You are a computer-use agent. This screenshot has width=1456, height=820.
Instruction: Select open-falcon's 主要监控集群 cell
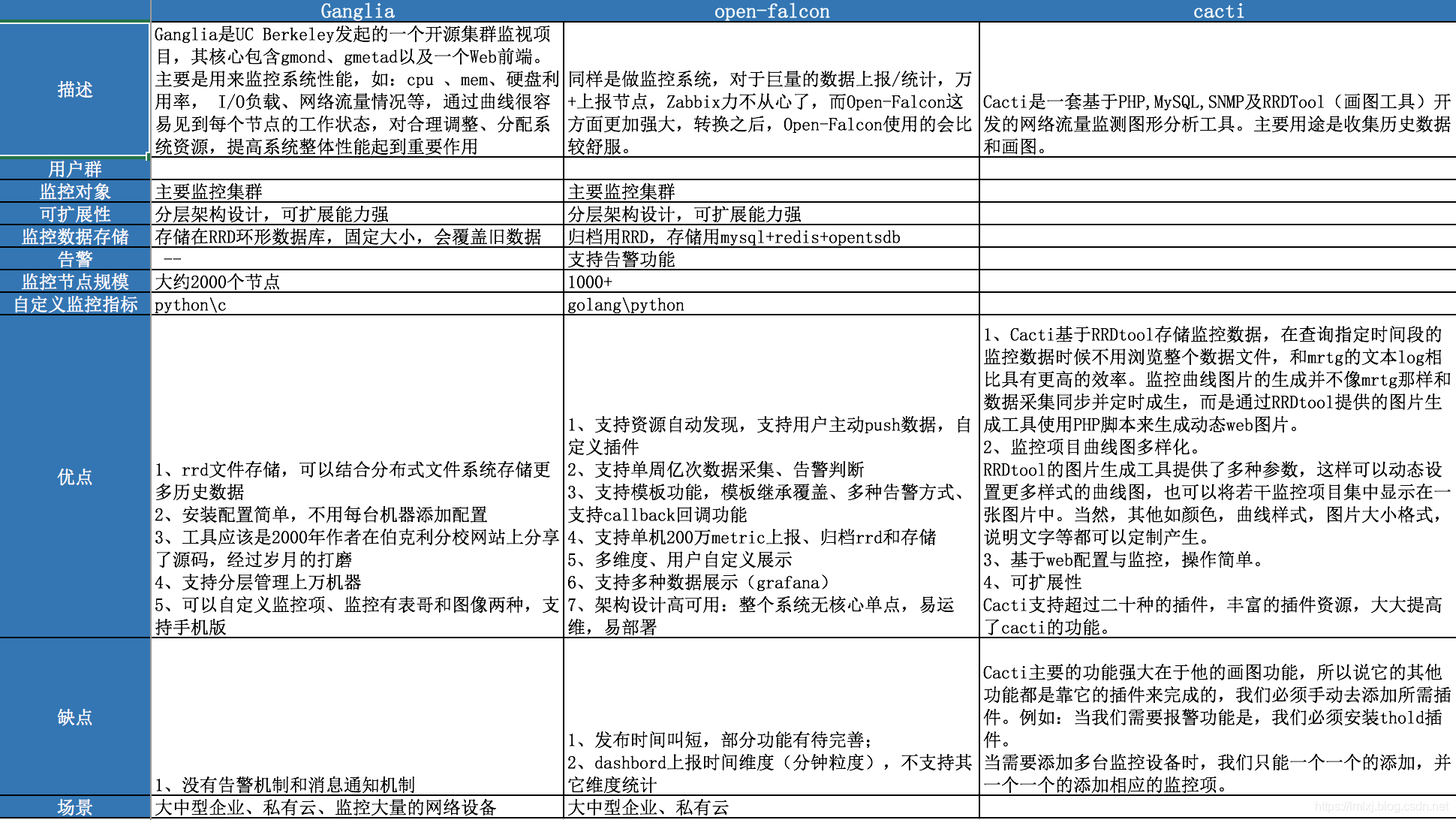772,191
